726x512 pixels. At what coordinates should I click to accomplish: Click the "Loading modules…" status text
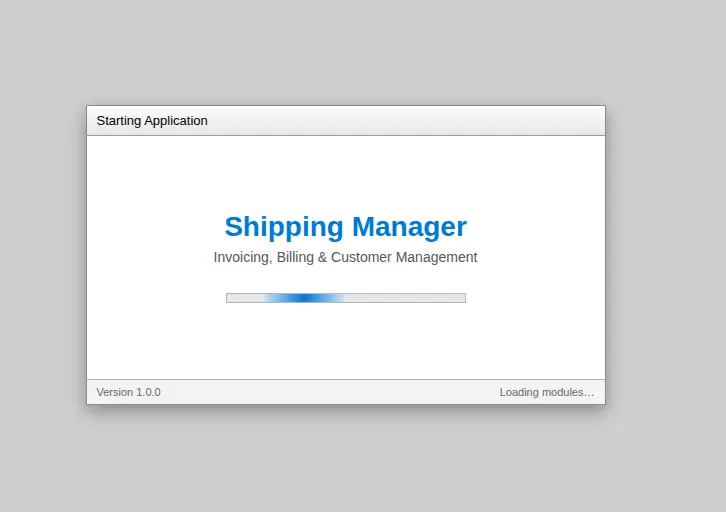coord(546,392)
